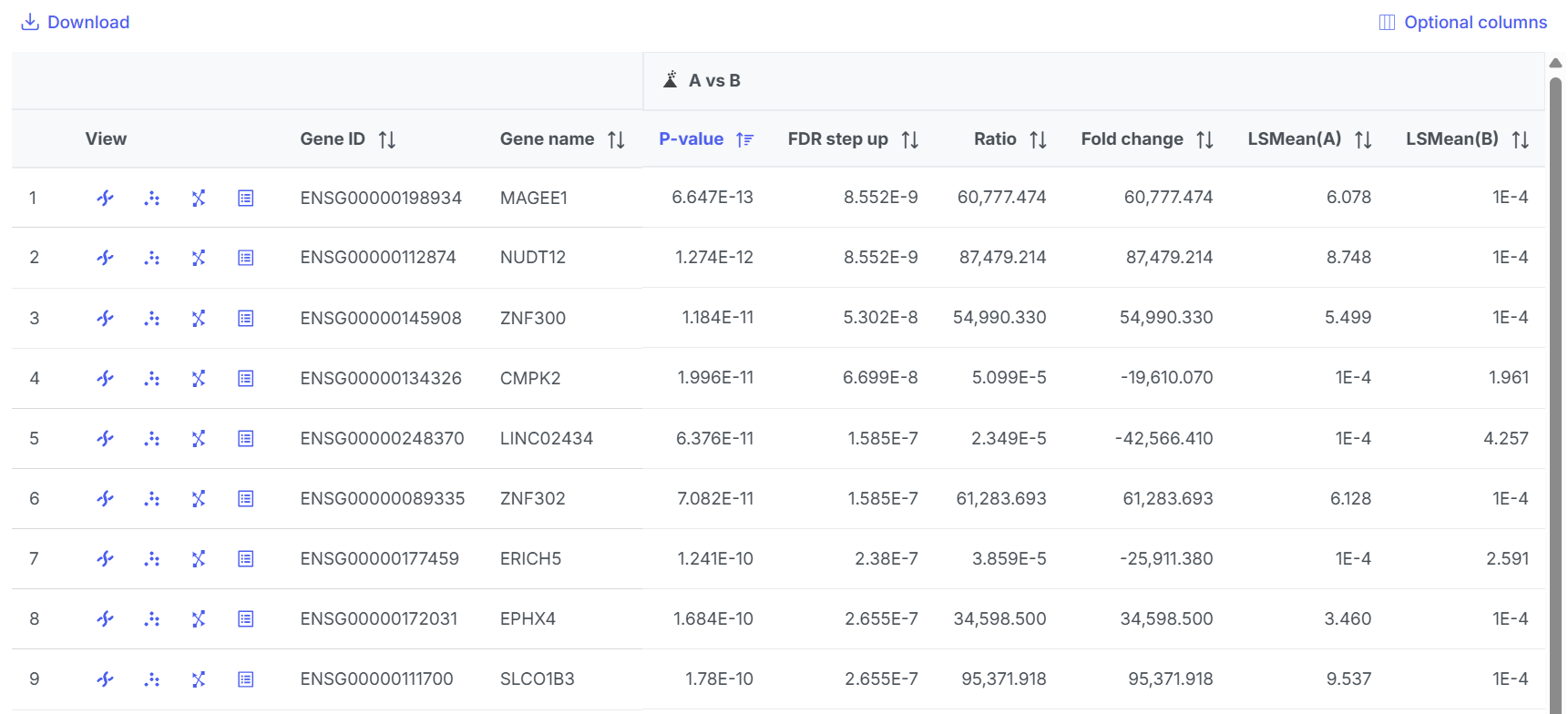Image resolution: width=1568 pixels, height=714 pixels.
Task: Toggle sort arrows next to Ratio
Action: click(1039, 139)
